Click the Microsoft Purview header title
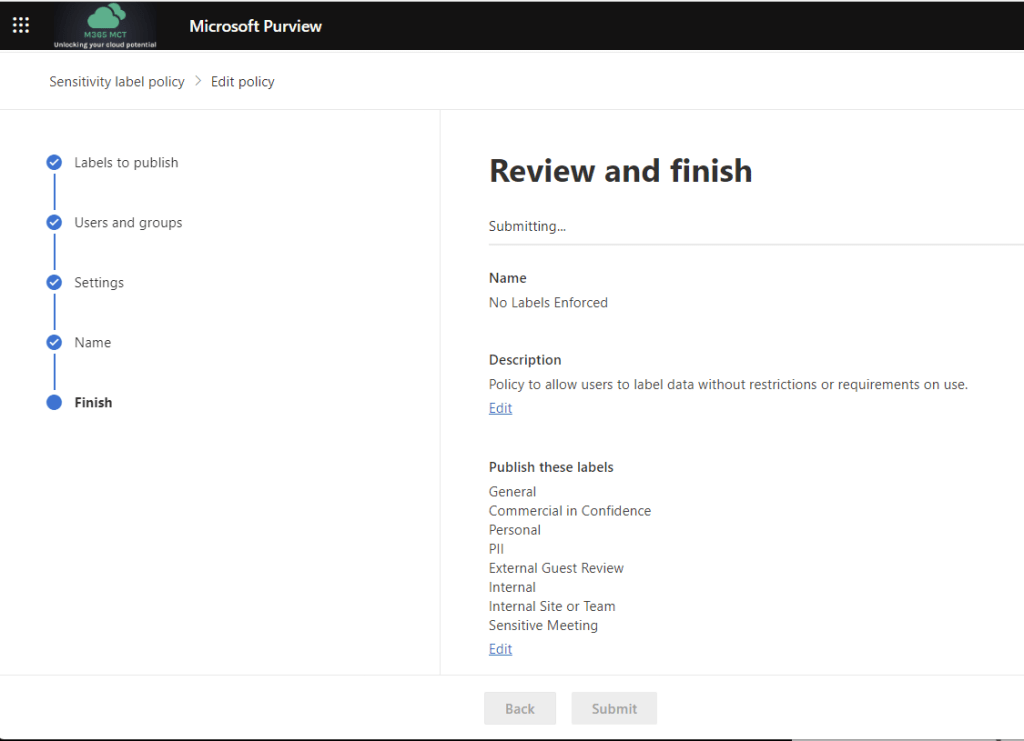The height and width of the screenshot is (741, 1024). click(255, 26)
